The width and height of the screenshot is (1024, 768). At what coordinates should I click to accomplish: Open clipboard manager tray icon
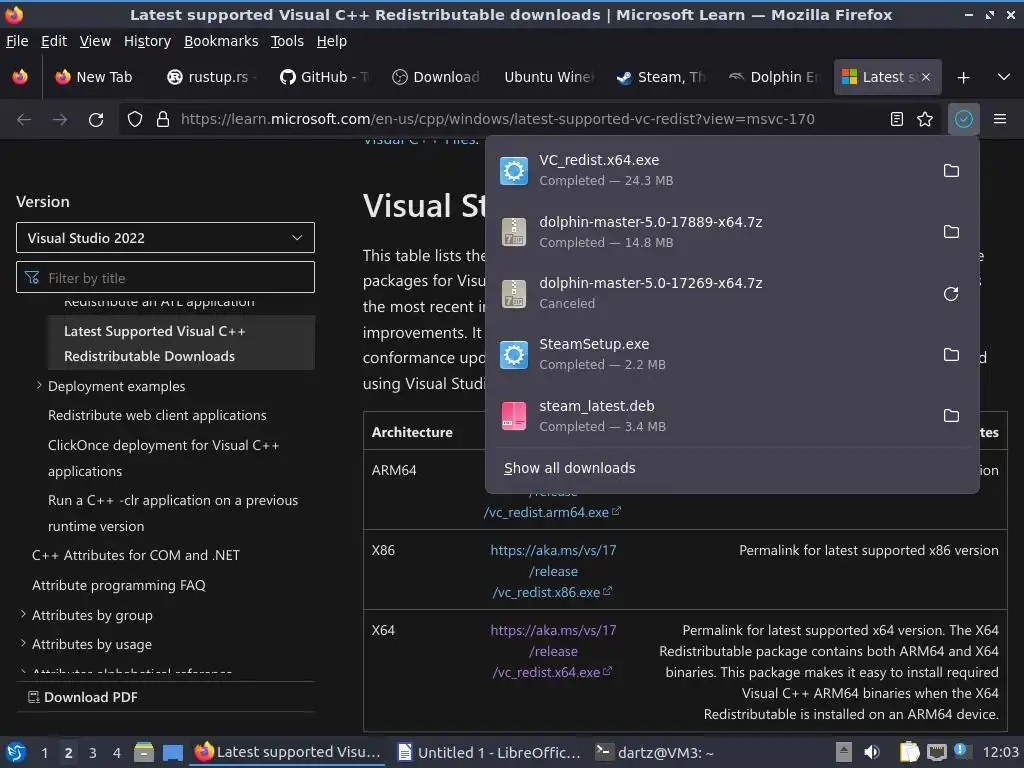point(909,752)
